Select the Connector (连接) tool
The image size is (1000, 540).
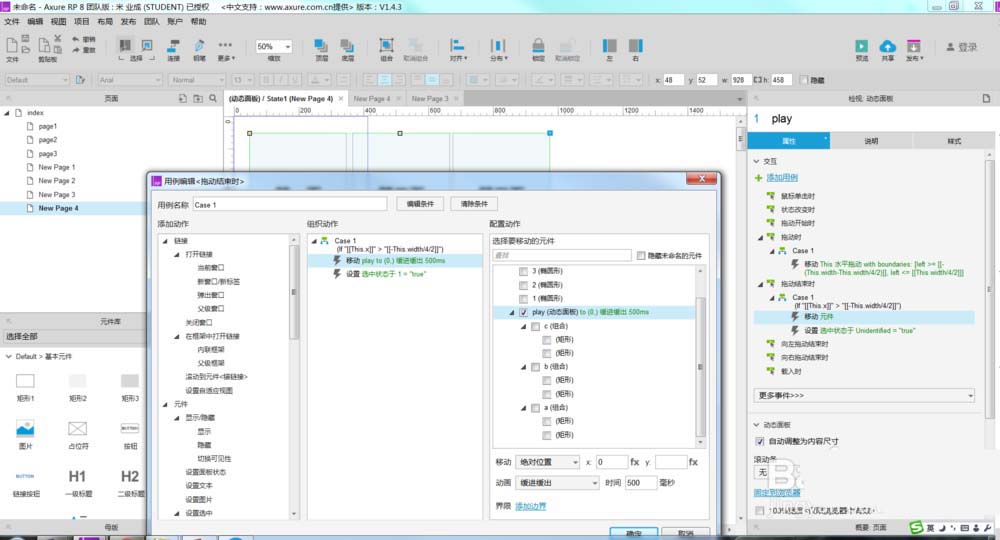click(173, 45)
